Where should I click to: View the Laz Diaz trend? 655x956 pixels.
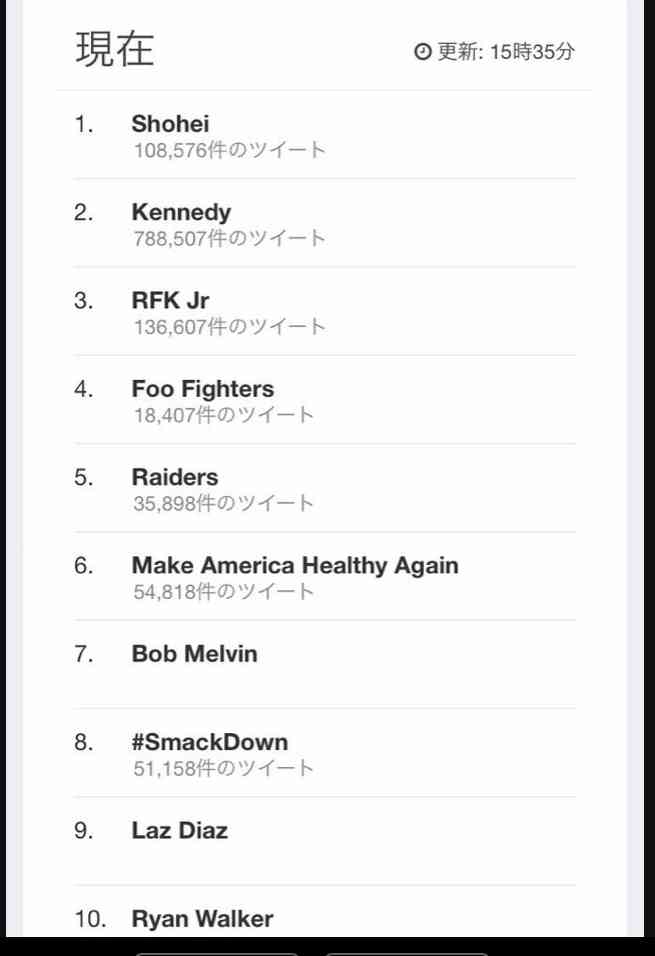pyautogui.click(x=180, y=831)
